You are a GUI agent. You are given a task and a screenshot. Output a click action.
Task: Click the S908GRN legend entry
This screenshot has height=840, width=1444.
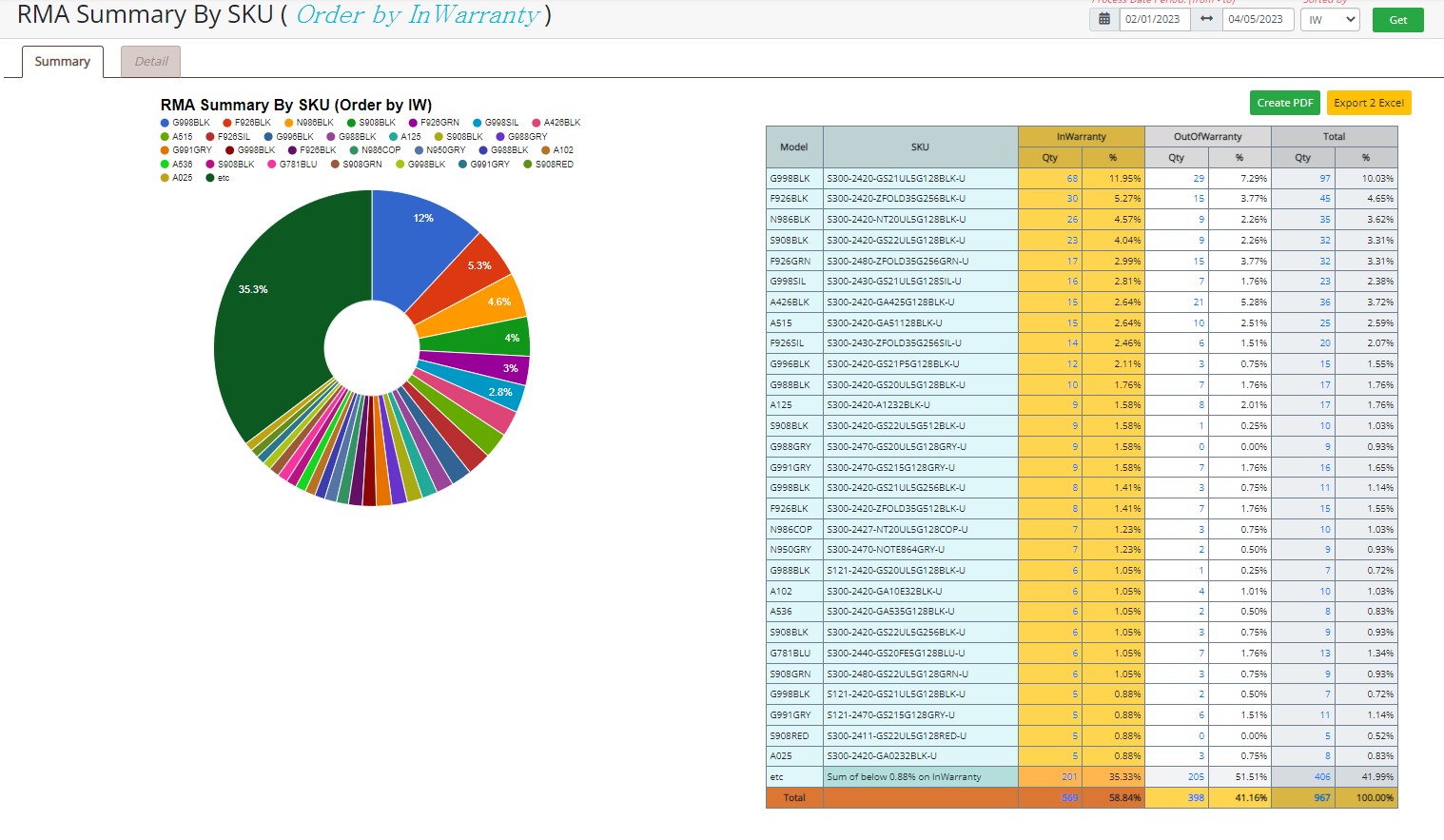tap(357, 165)
